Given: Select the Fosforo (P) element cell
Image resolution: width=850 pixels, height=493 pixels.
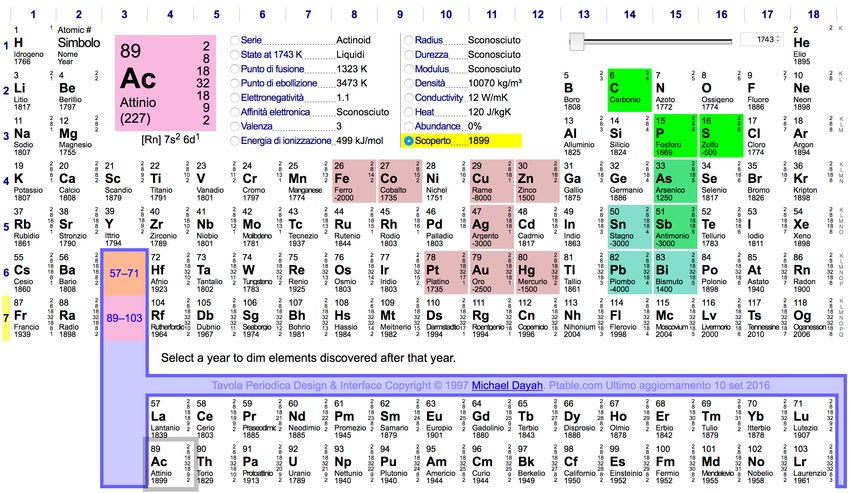Looking at the screenshot, I should click(675, 136).
